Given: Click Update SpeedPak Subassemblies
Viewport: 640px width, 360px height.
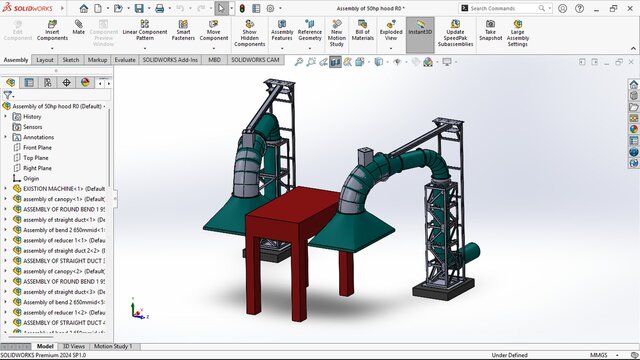Looking at the screenshot, I should [x=455, y=33].
